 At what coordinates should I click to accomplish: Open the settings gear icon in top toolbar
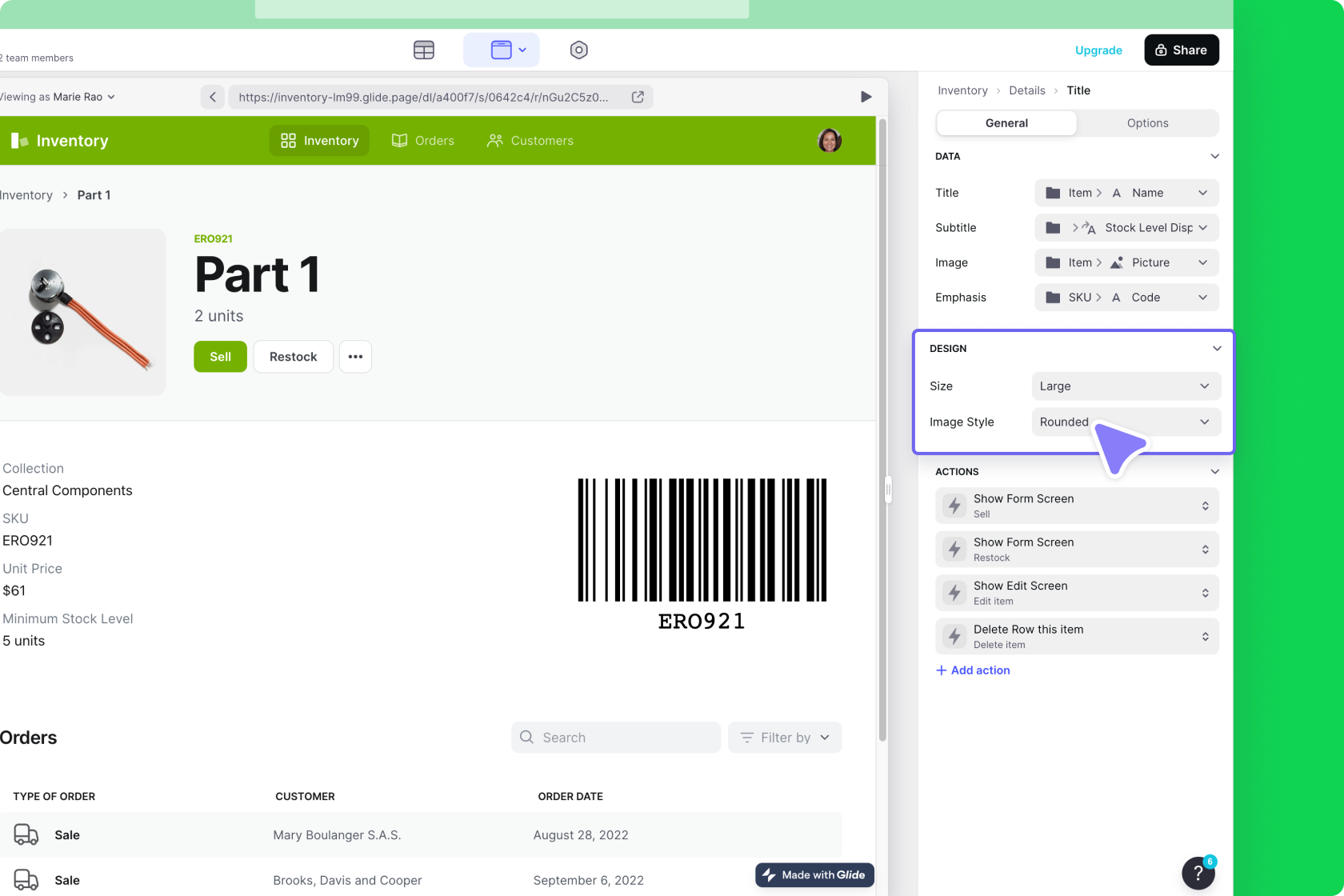point(578,50)
